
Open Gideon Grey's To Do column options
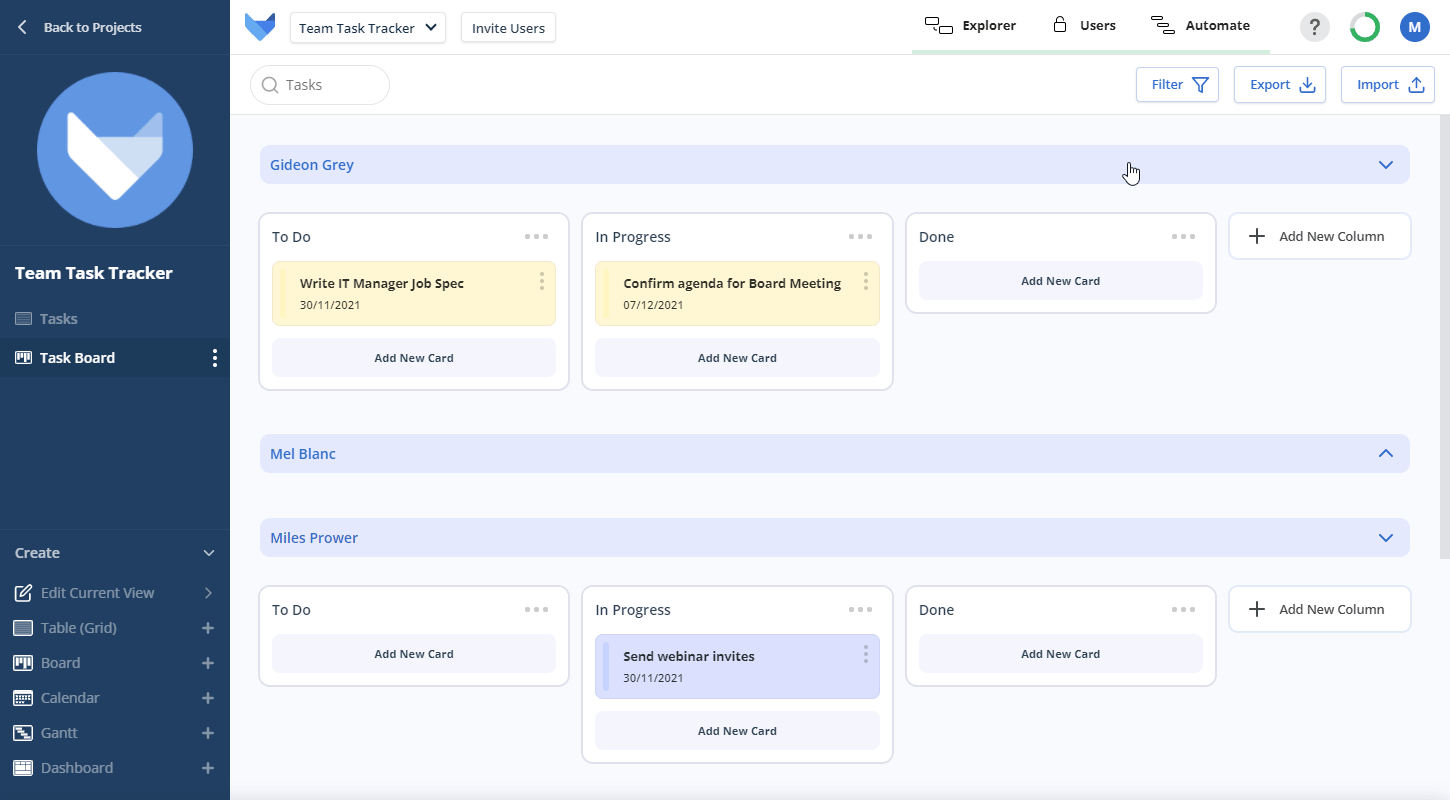(x=536, y=237)
